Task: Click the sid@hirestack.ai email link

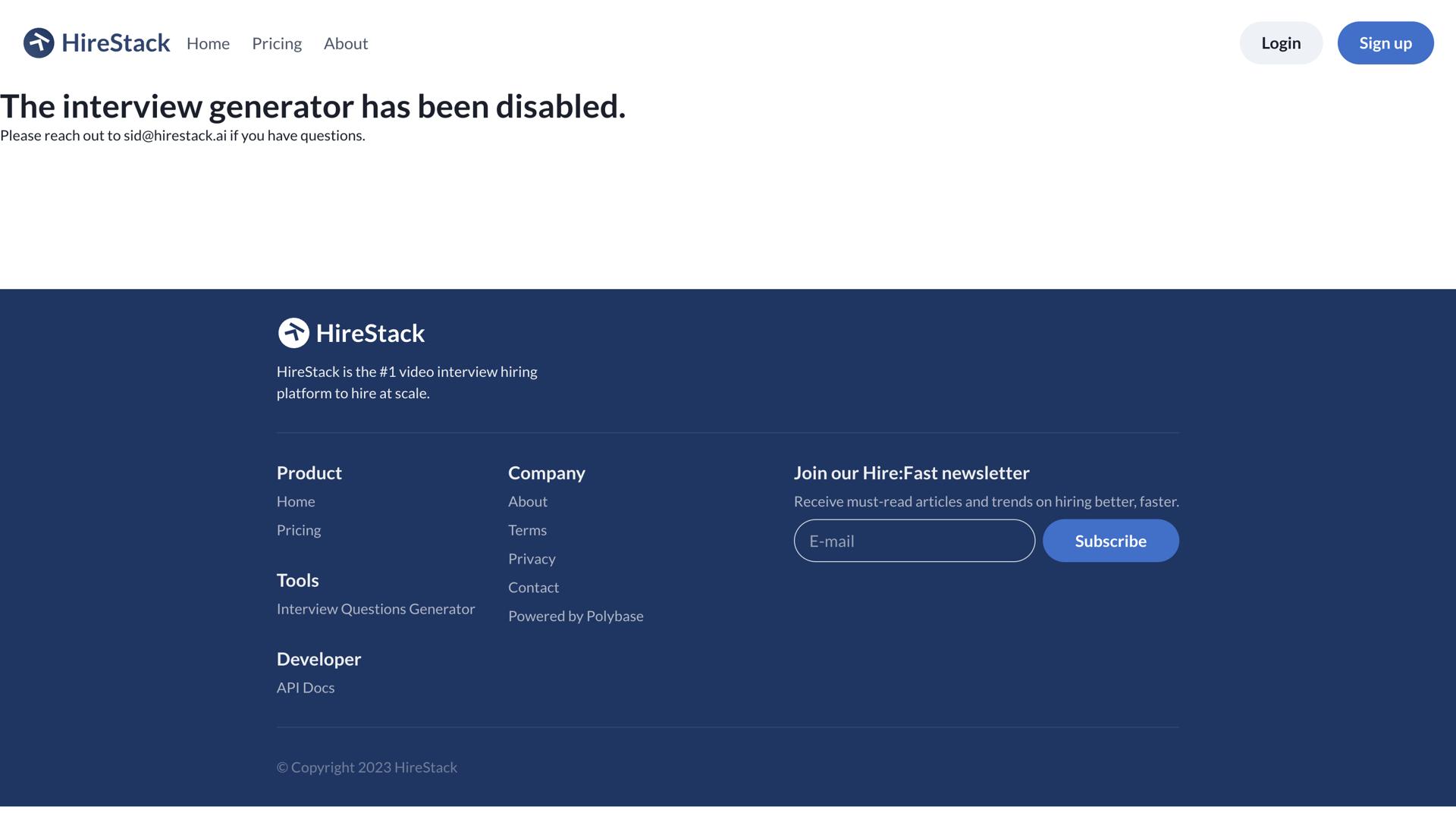Action: pos(174,135)
